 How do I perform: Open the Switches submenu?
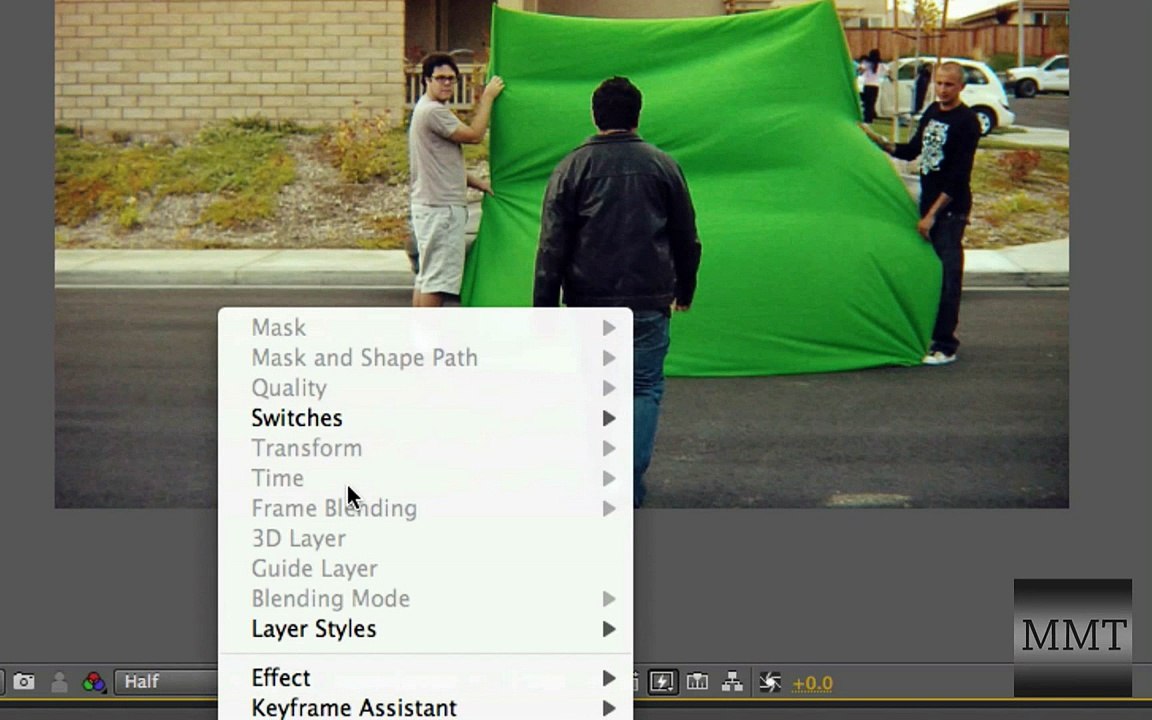[425, 418]
